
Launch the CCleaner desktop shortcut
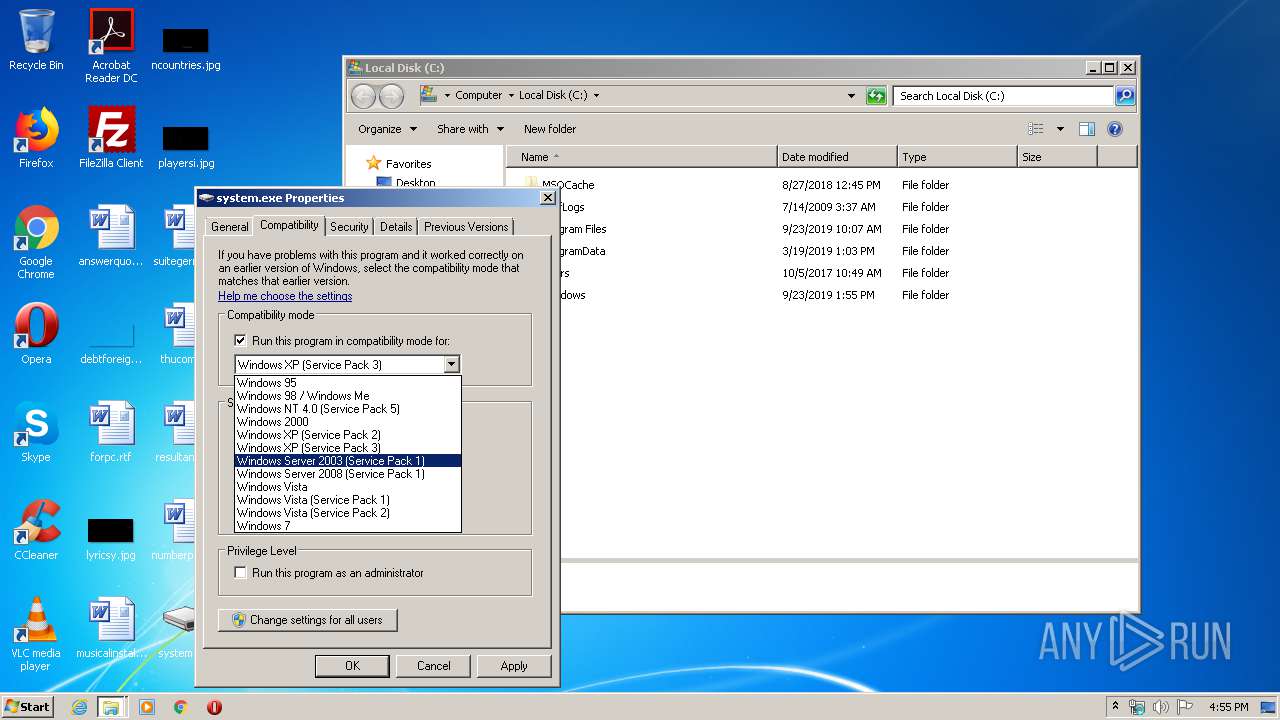click(x=36, y=530)
